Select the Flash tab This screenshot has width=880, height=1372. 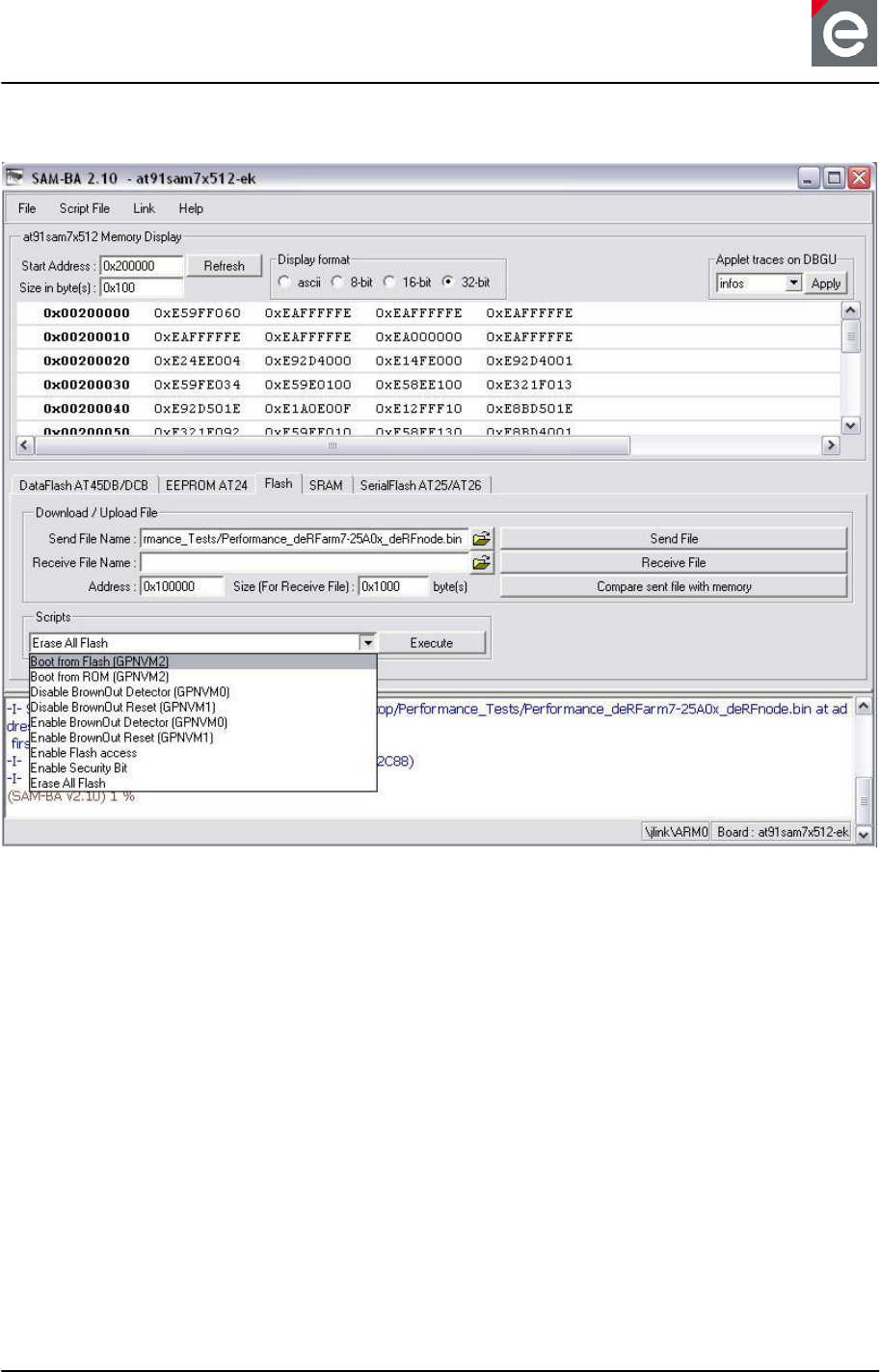(x=279, y=484)
